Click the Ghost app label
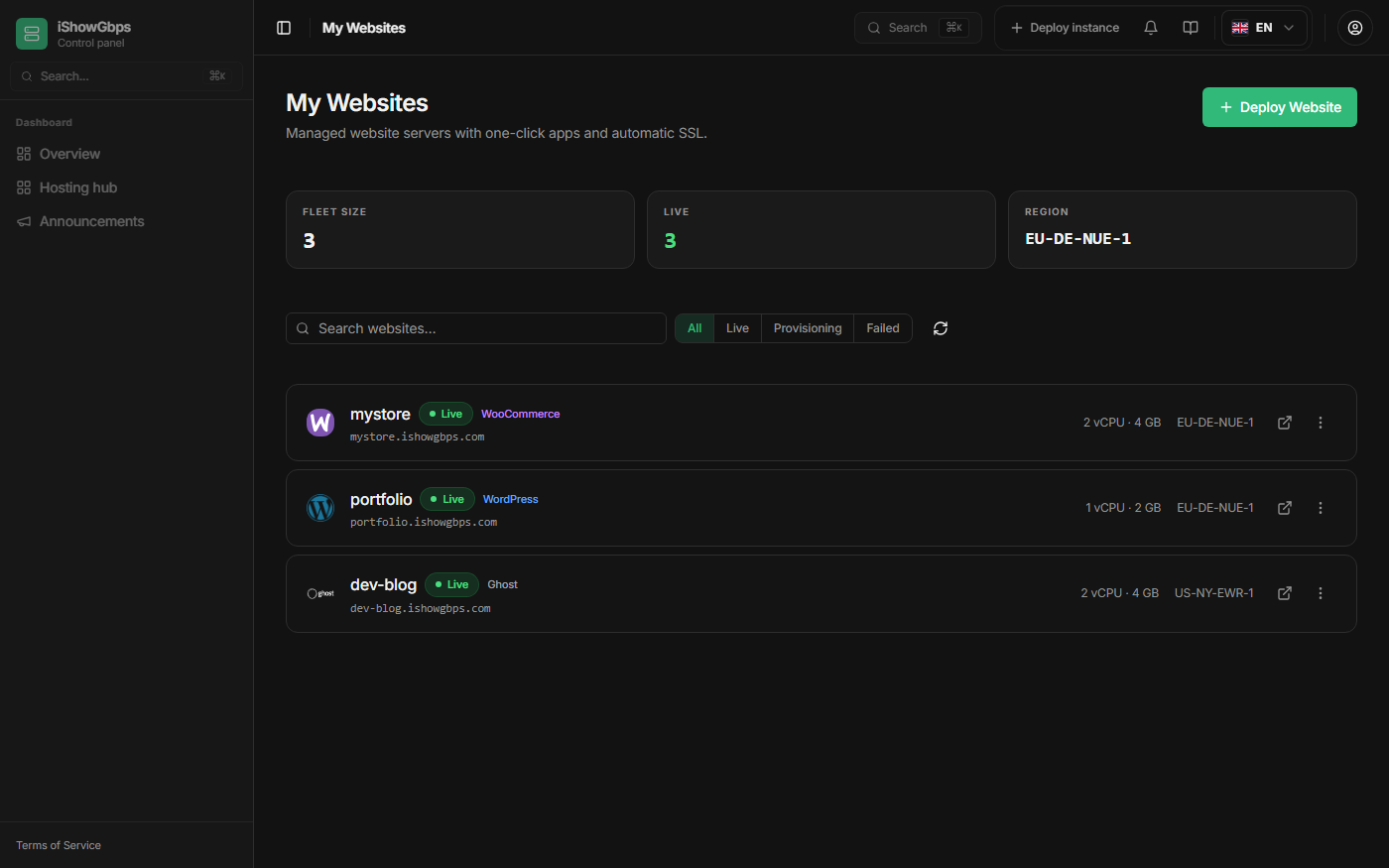The height and width of the screenshot is (868, 1389). pyautogui.click(x=503, y=584)
